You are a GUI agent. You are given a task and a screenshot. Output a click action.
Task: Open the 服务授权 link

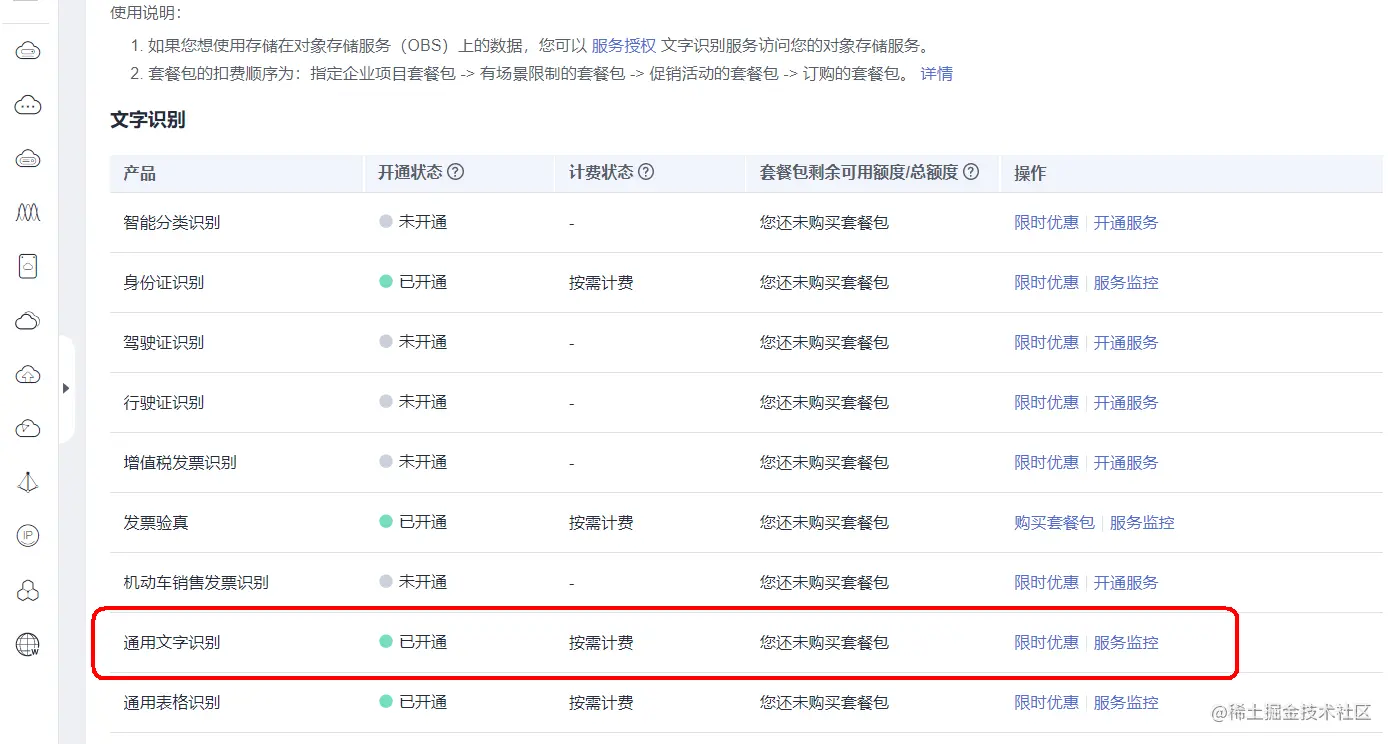[x=624, y=45]
